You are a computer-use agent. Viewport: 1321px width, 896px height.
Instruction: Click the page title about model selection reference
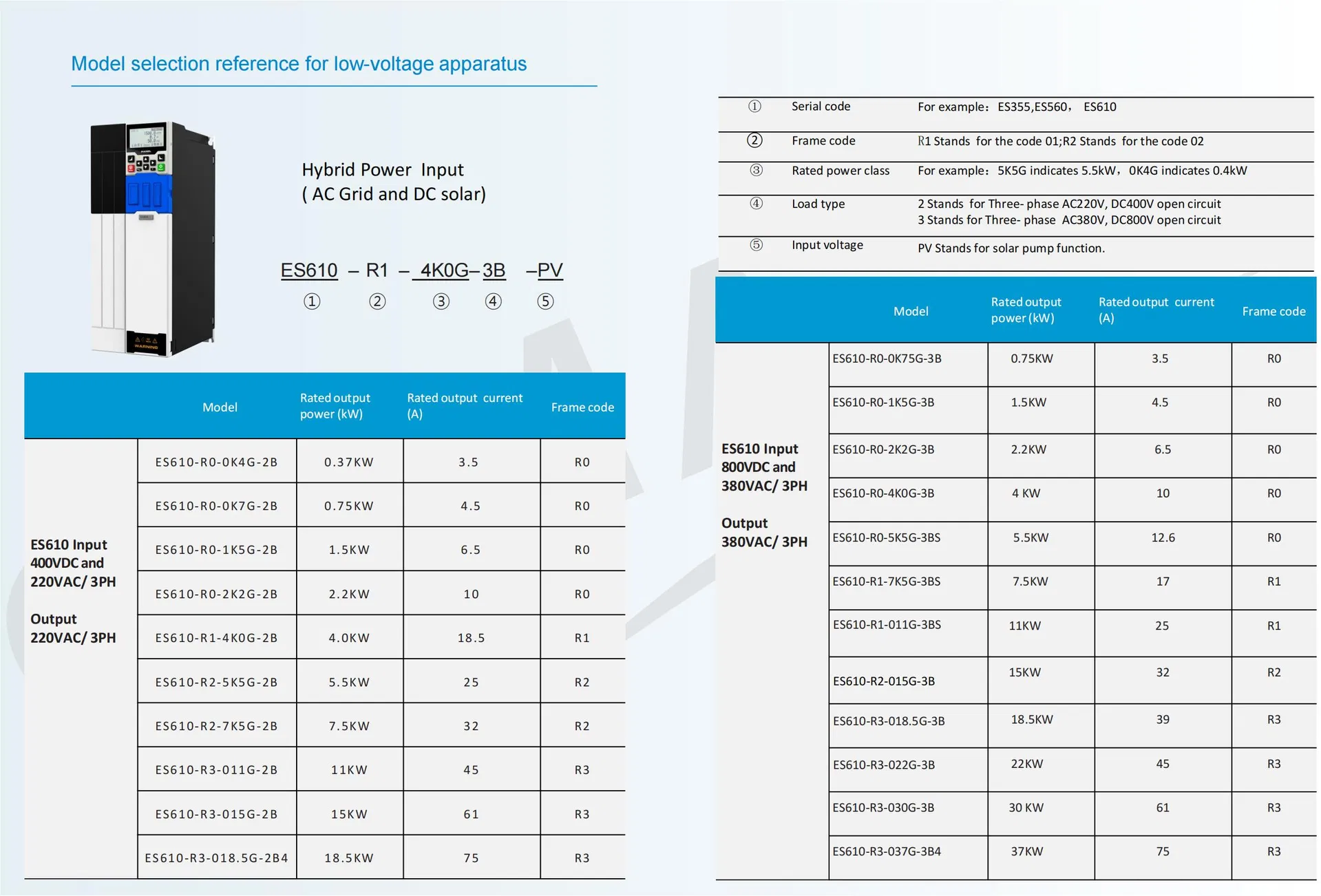tap(299, 64)
